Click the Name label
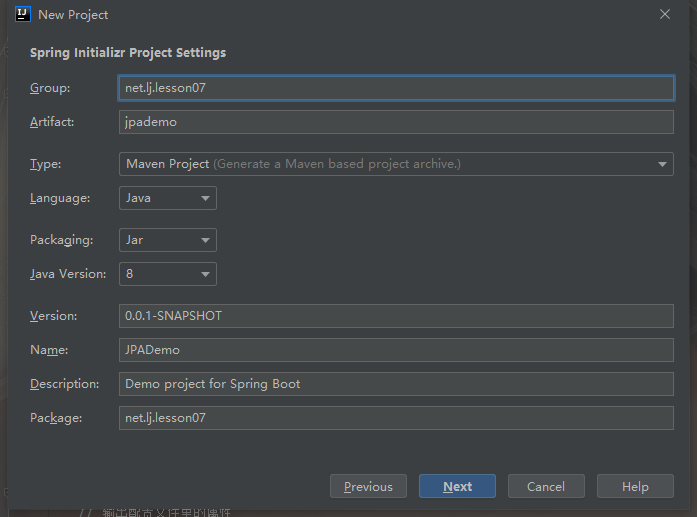 pos(49,350)
